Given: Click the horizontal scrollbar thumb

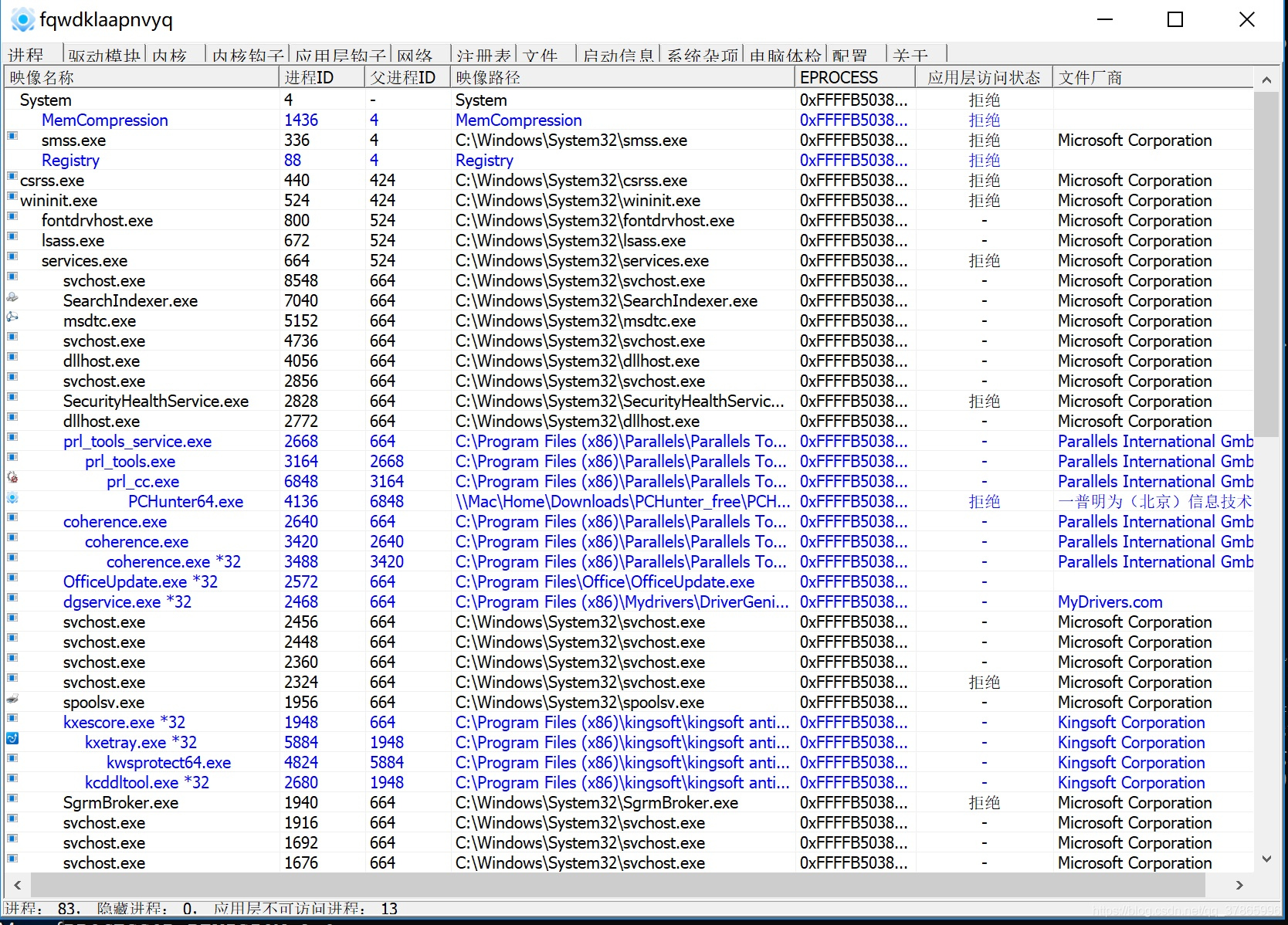Looking at the screenshot, I should (618, 885).
